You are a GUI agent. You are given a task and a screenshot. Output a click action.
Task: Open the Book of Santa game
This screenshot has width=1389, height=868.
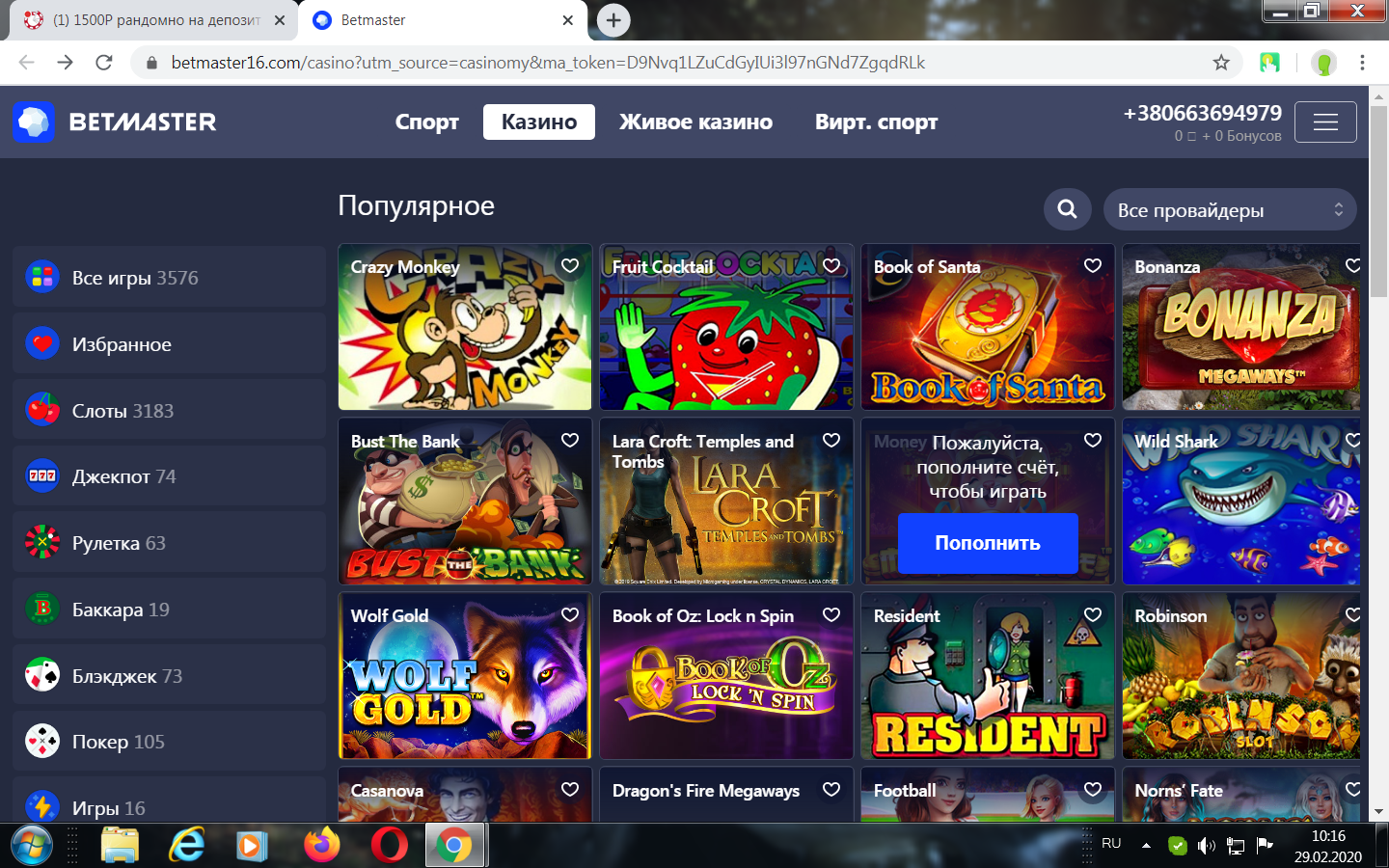(x=988, y=327)
